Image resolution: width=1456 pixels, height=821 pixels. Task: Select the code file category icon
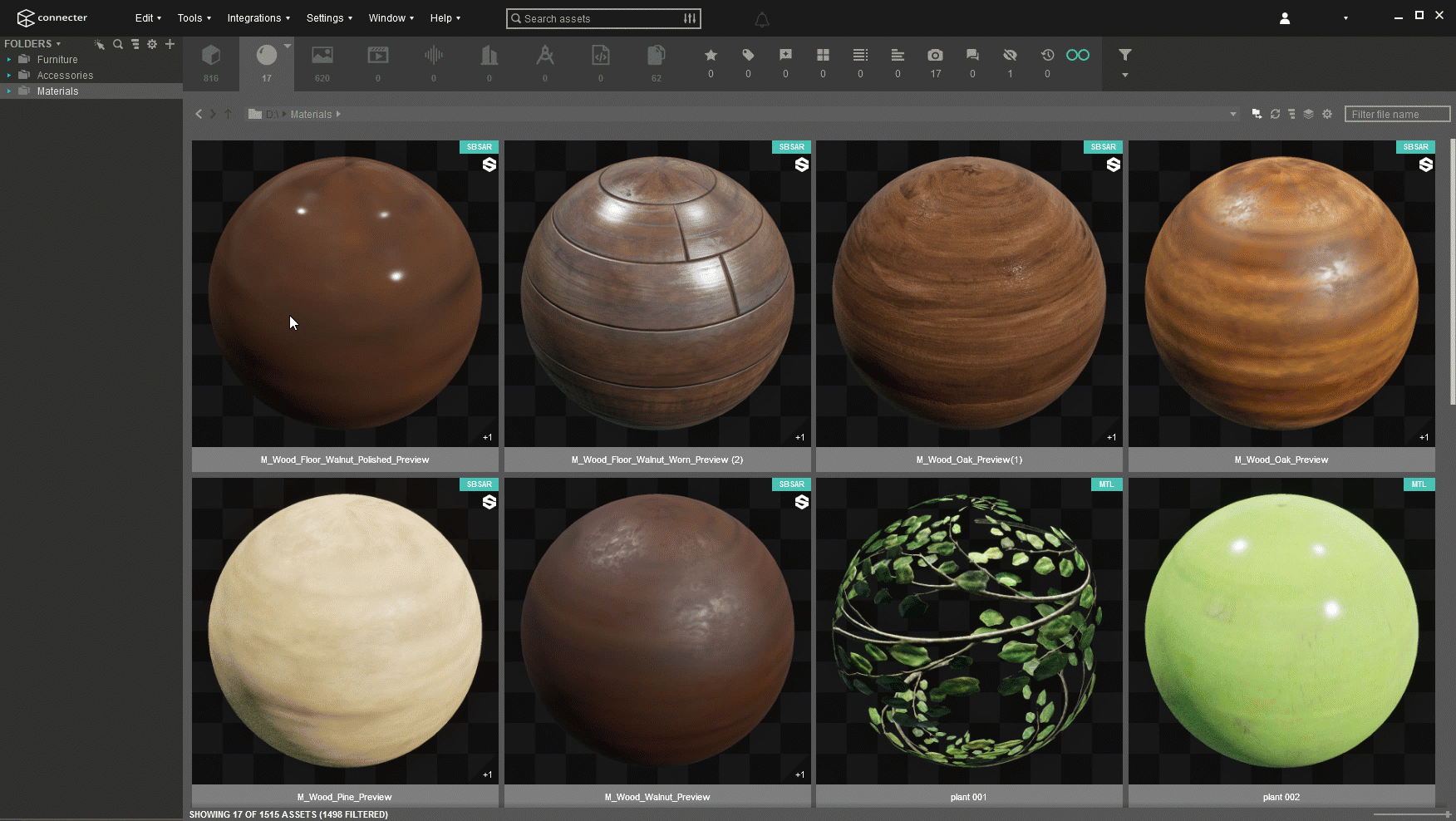pyautogui.click(x=601, y=56)
